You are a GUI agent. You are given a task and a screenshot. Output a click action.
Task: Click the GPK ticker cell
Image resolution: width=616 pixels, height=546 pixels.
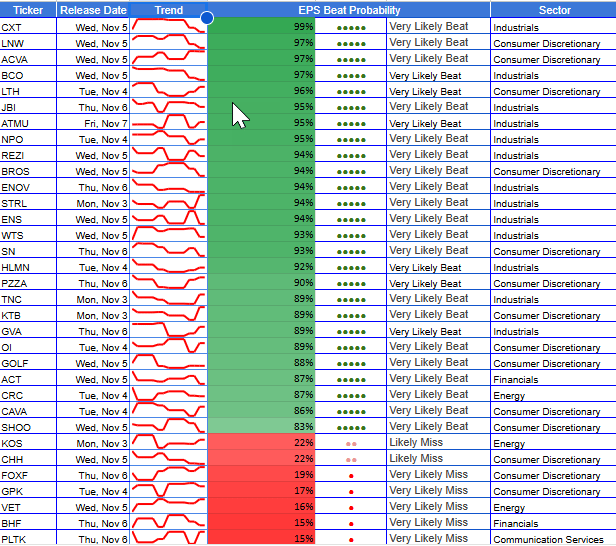tap(28, 491)
